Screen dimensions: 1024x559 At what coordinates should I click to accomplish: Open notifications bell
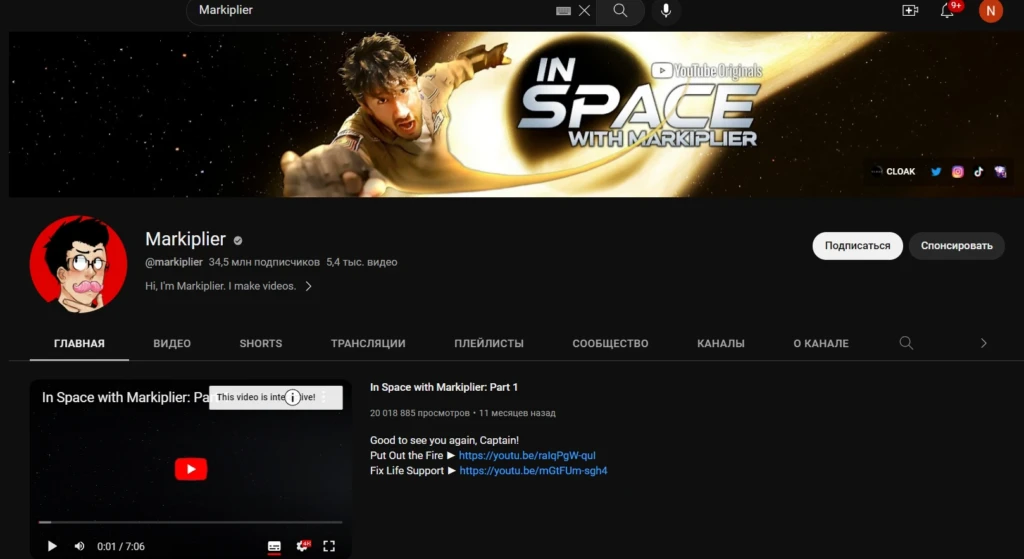click(x=947, y=10)
